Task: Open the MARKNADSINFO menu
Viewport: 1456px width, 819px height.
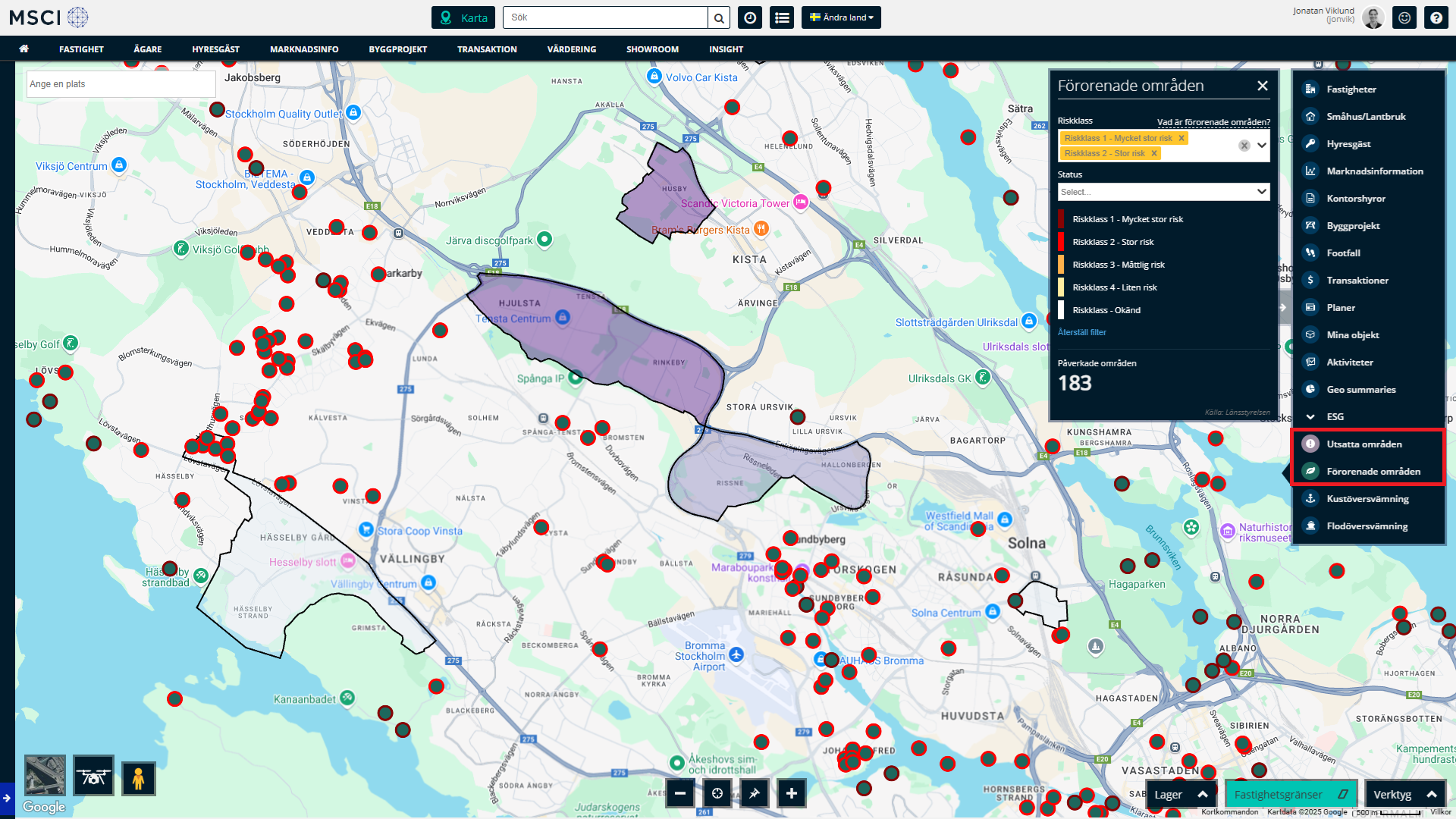Action: (x=304, y=49)
